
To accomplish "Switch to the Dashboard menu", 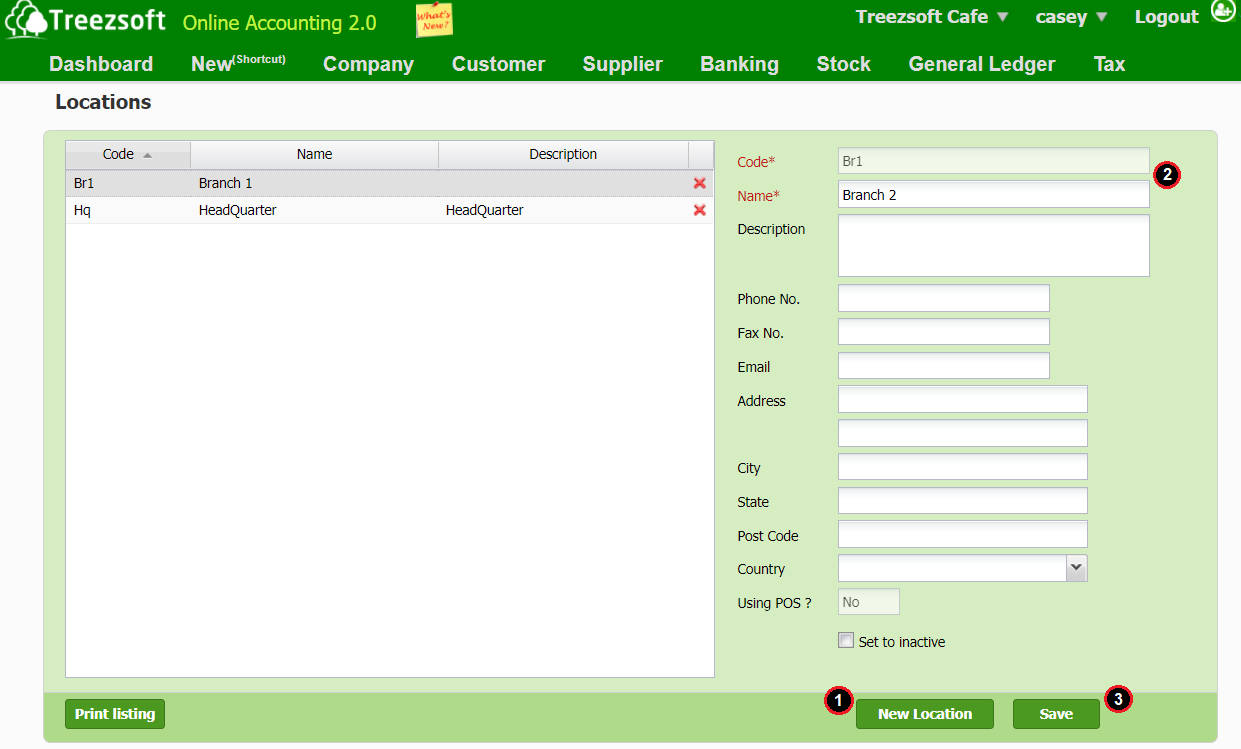I will tap(100, 64).
